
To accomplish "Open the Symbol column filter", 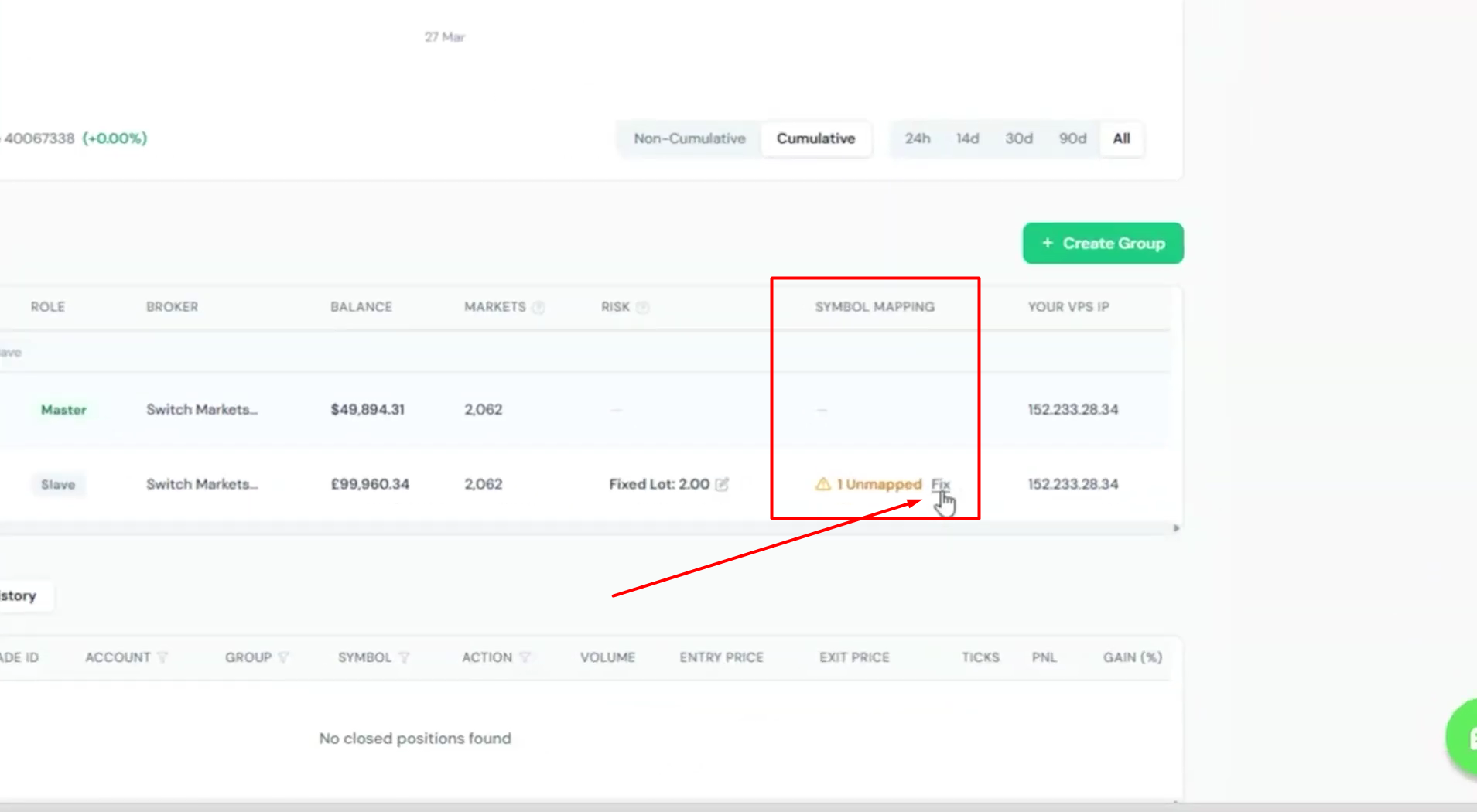I will [x=404, y=657].
